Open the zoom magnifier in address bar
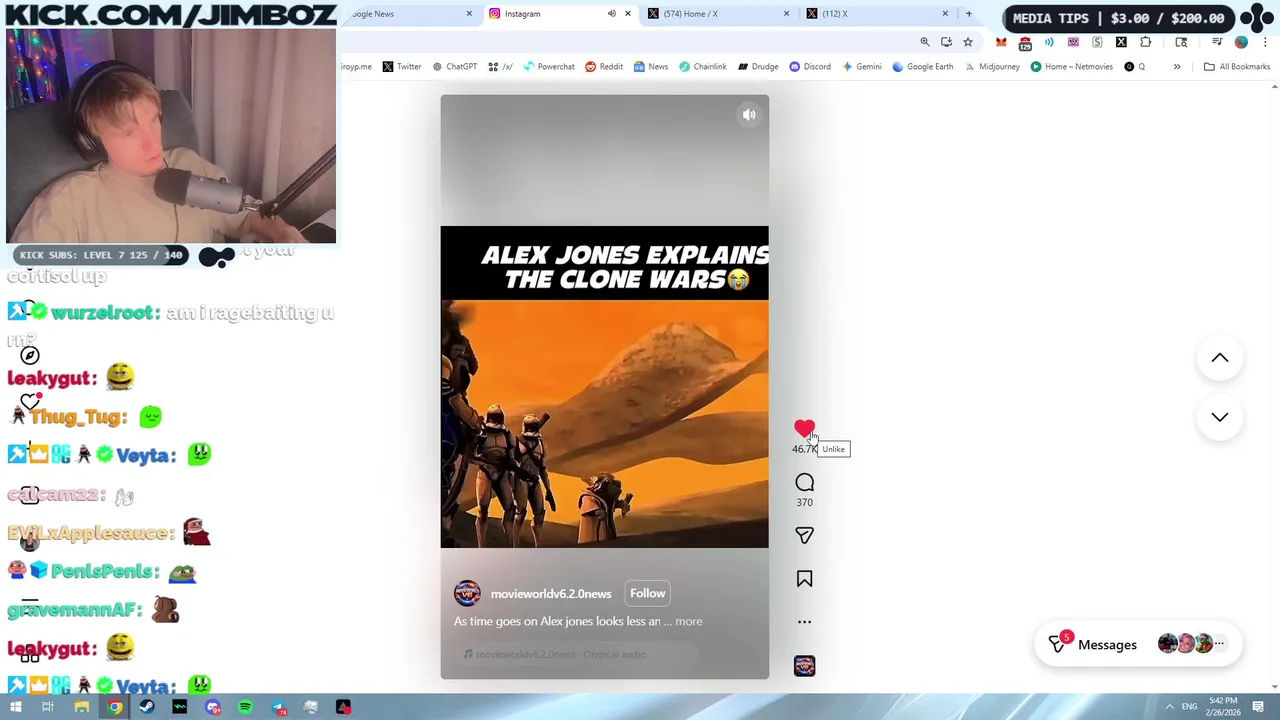The height and width of the screenshot is (720, 1280). click(x=925, y=42)
